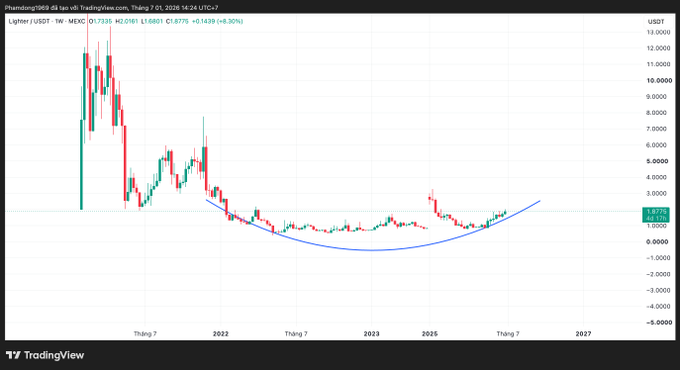Click the 8.0000 price axis label

coord(657,113)
